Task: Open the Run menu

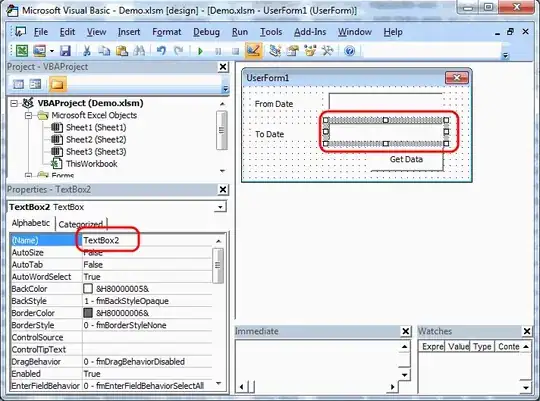Action: [240, 32]
